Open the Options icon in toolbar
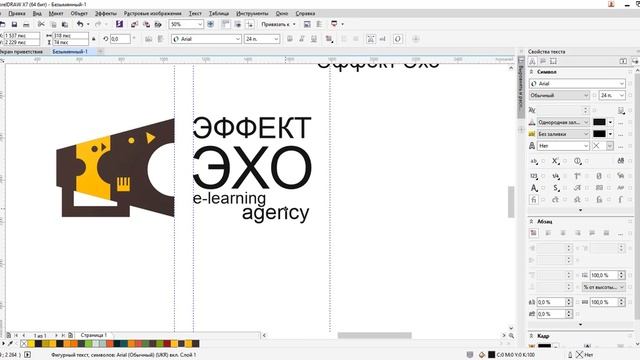Image resolution: width=640 pixels, height=360 pixels. tap(307, 24)
